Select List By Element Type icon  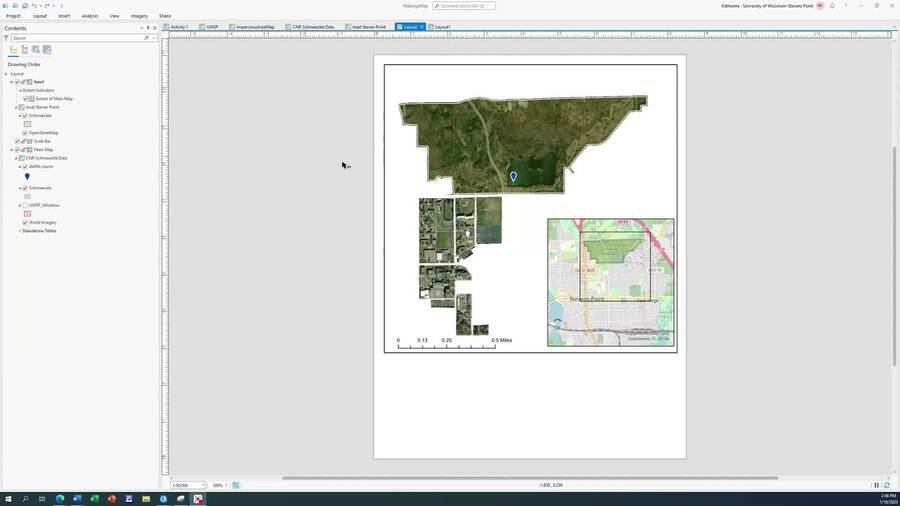coord(25,50)
